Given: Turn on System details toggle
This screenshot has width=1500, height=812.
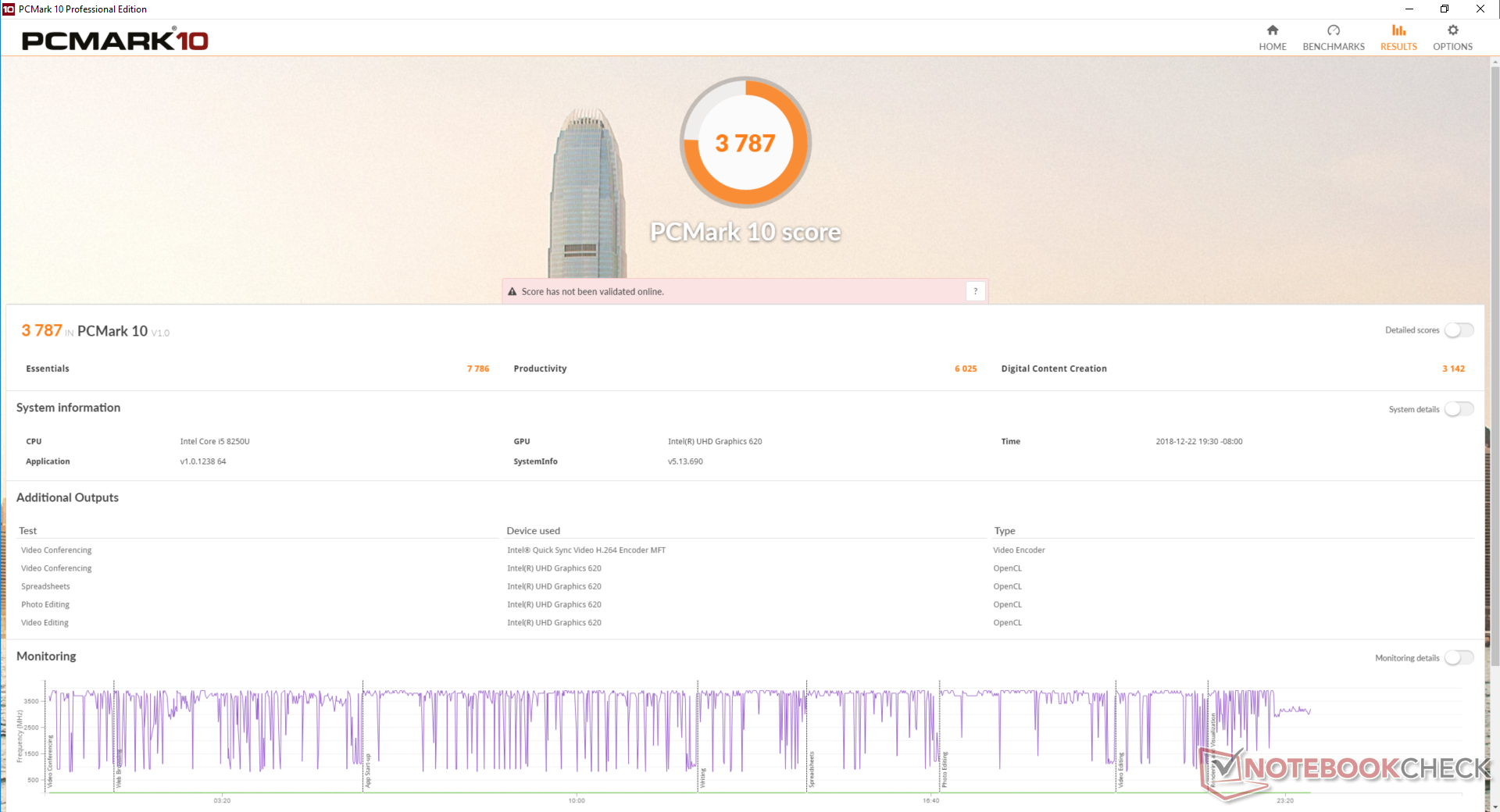Looking at the screenshot, I should tap(1459, 409).
